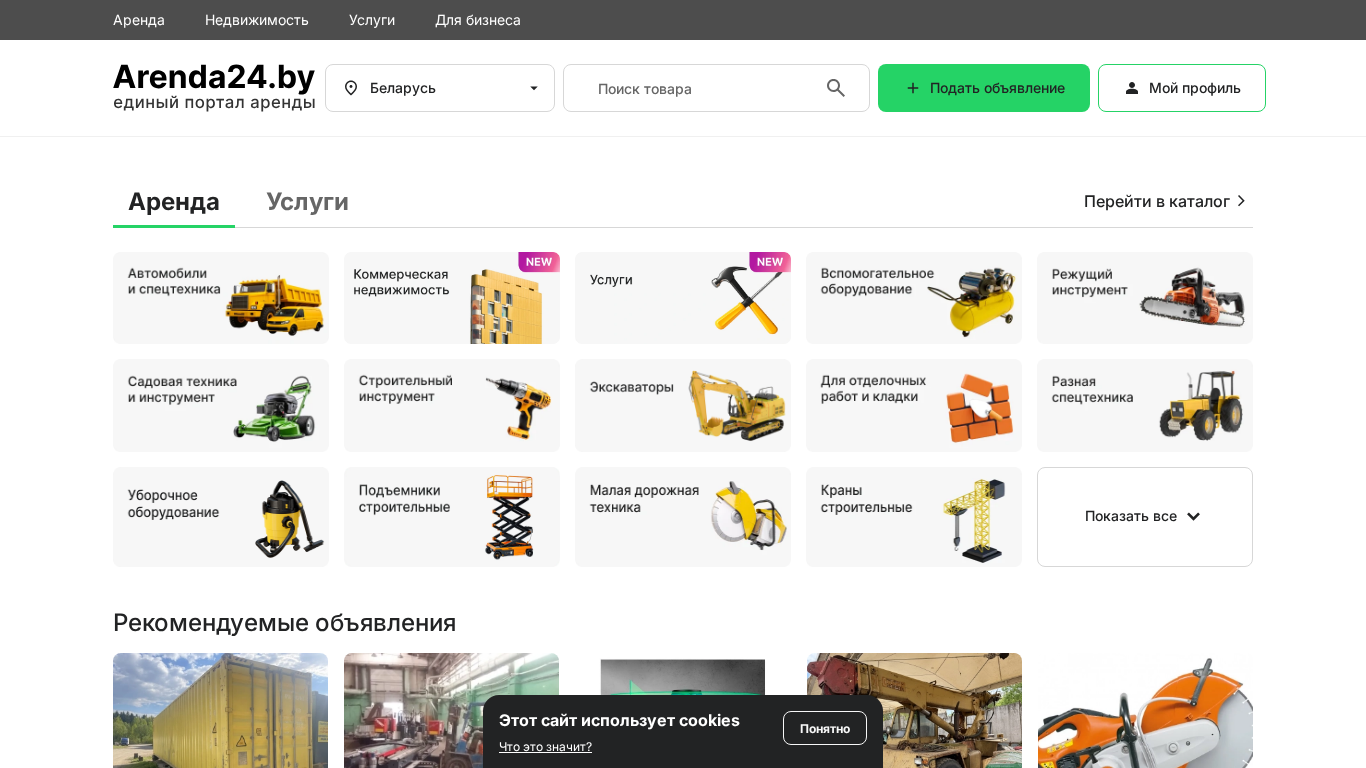Open the Беларусь region dropdown
1366x768 pixels.
[x=440, y=88]
